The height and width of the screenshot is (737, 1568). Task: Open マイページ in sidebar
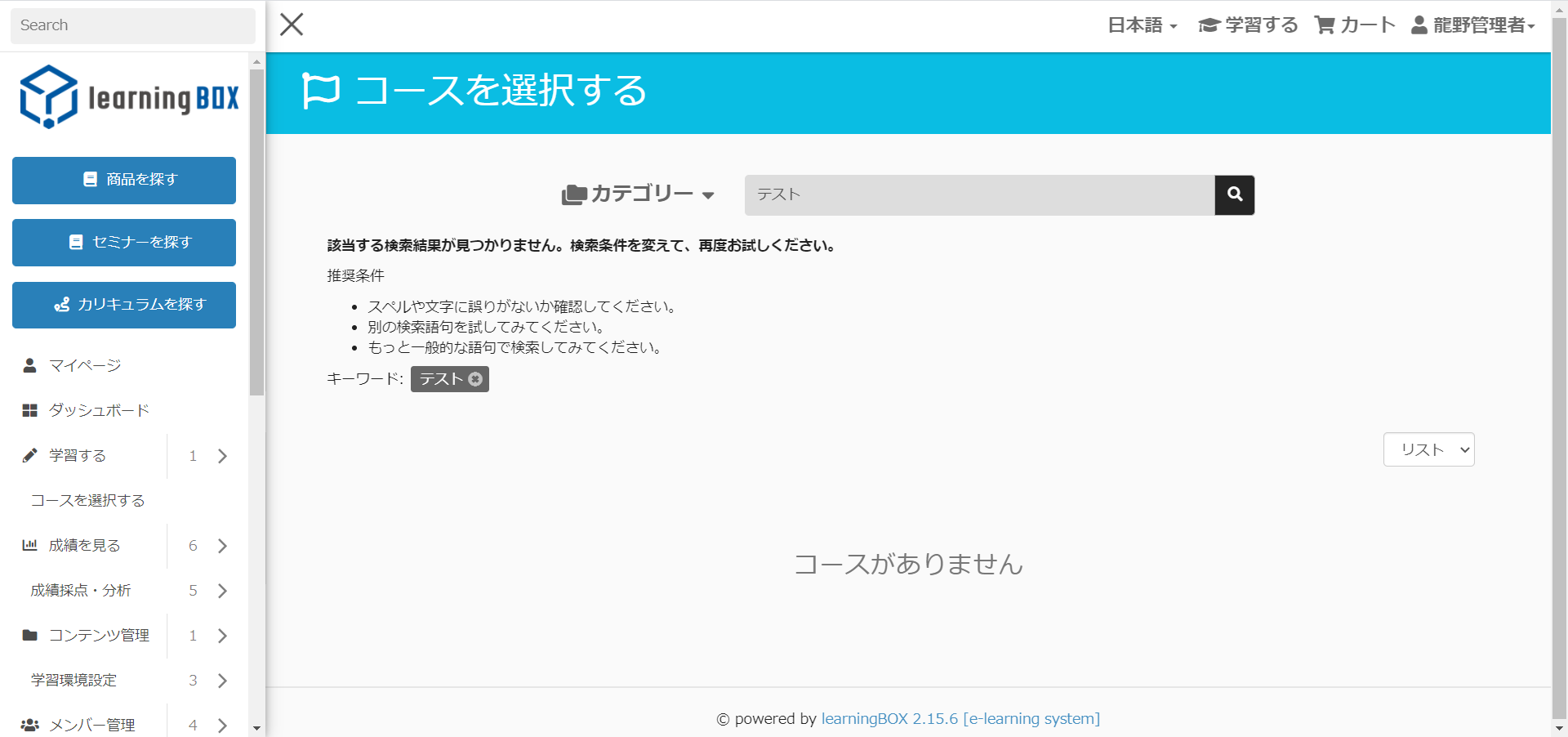[84, 365]
